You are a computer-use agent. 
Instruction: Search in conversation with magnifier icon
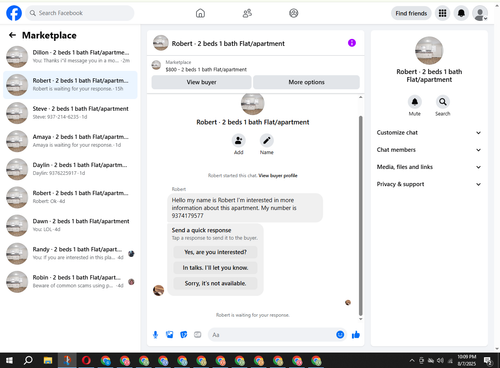coord(443,102)
